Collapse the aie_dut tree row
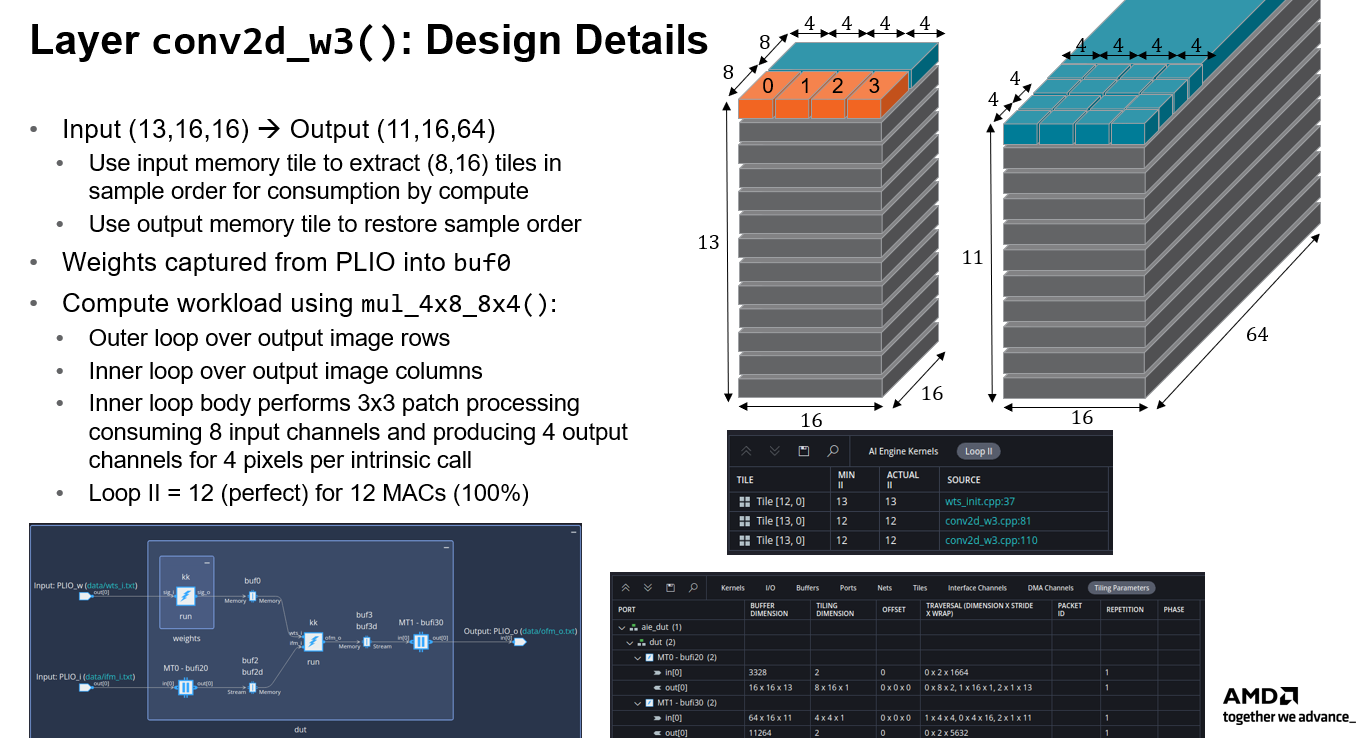The height and width of the screenshot is (738, 1363). (623, 627)
